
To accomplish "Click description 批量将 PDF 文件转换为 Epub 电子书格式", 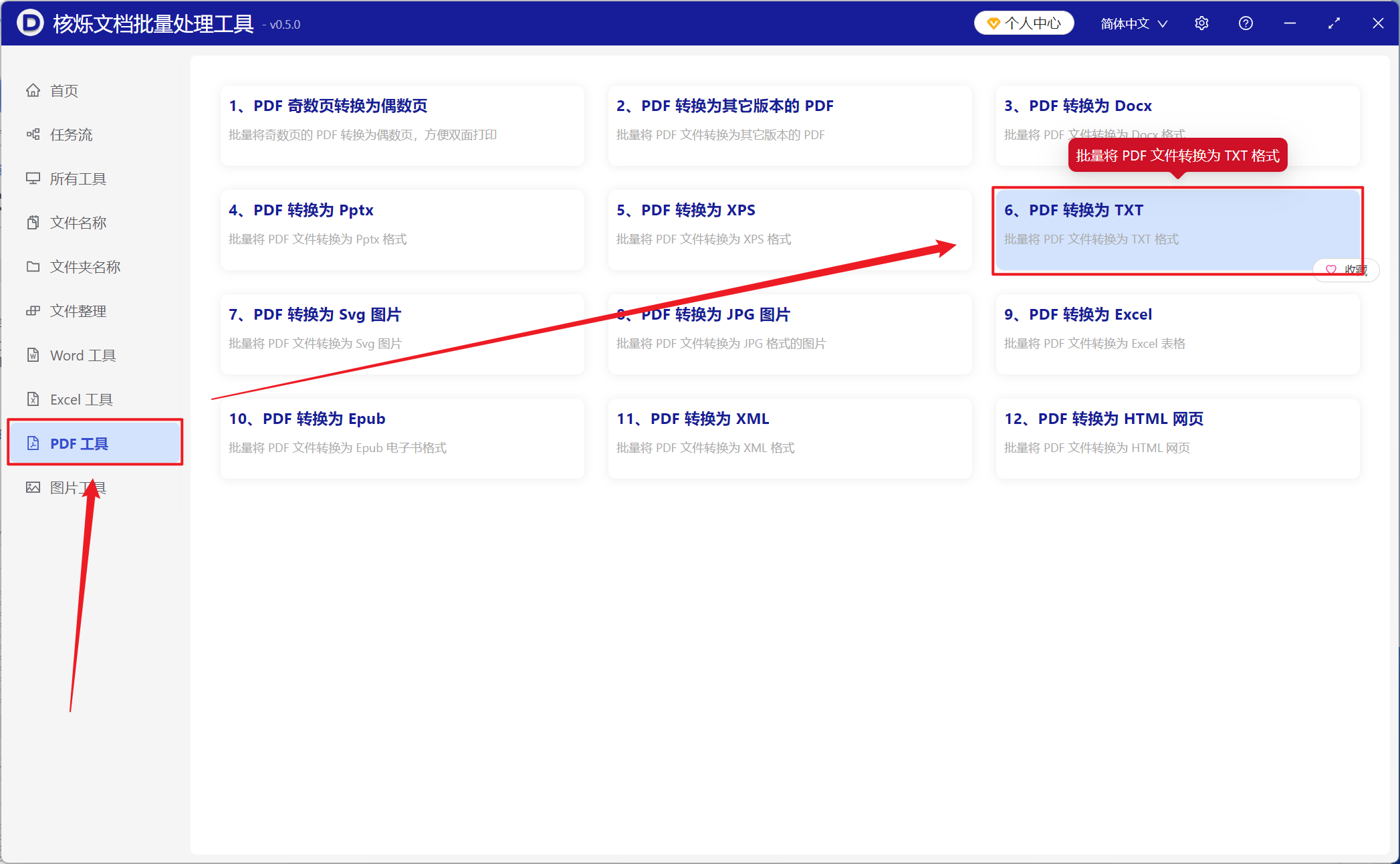I will coord(338,448).
